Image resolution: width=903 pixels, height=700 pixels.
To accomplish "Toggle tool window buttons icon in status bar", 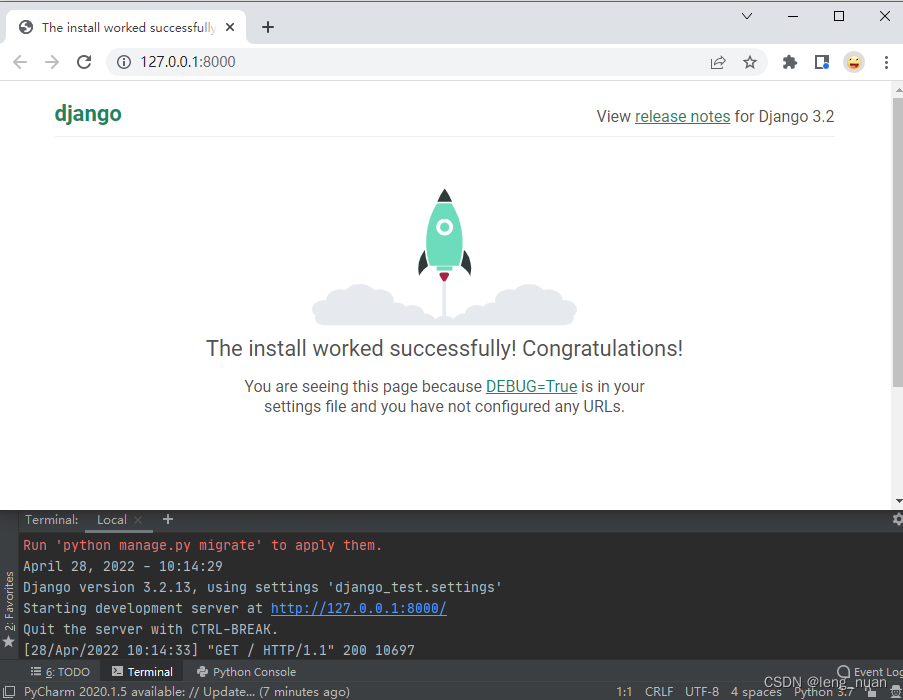I will [9, 692].
